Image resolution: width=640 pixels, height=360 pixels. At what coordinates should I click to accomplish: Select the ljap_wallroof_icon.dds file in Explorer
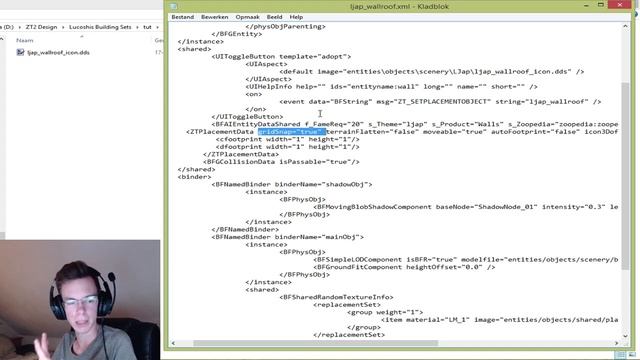(x=53, y=52)
